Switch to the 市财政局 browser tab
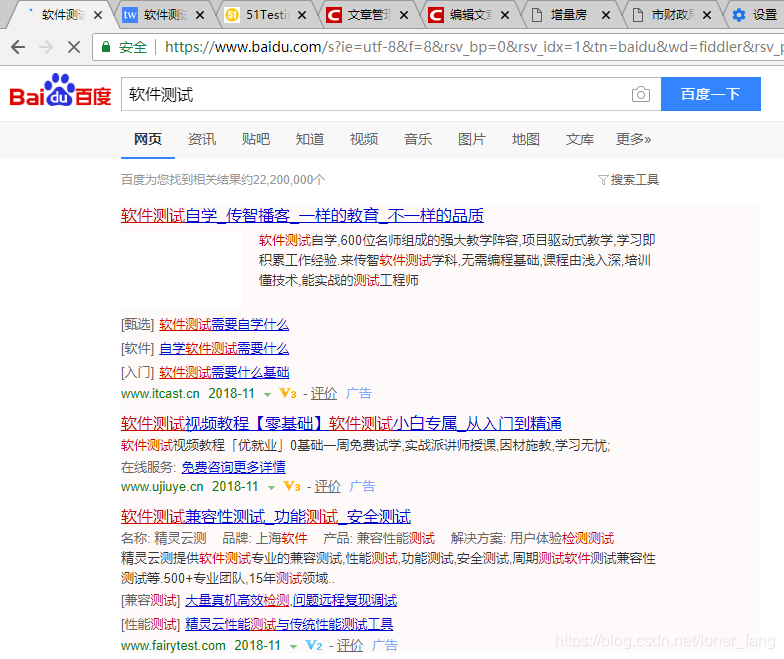 (x=672, y=15)
